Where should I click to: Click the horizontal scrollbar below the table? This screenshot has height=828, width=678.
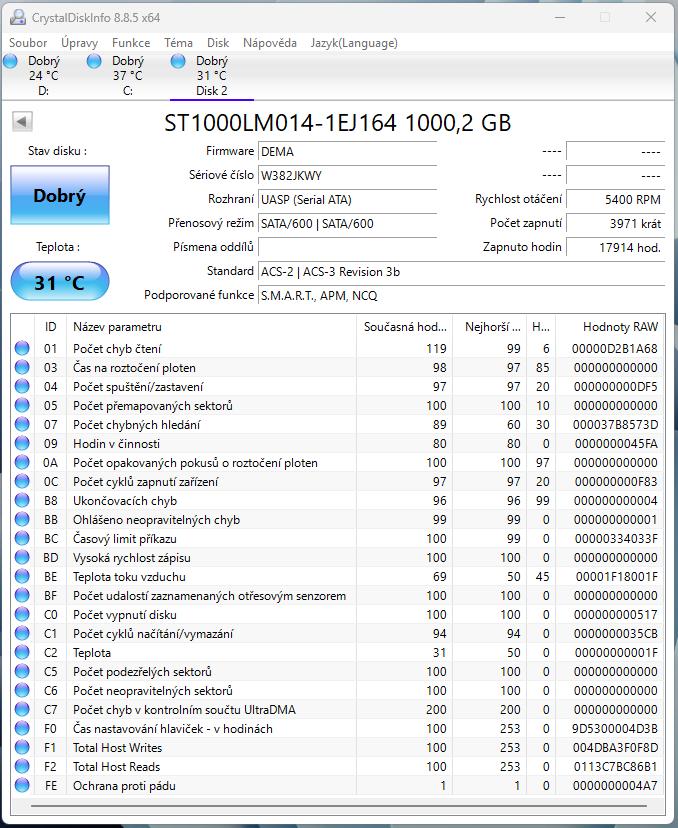tap(338, 806)
